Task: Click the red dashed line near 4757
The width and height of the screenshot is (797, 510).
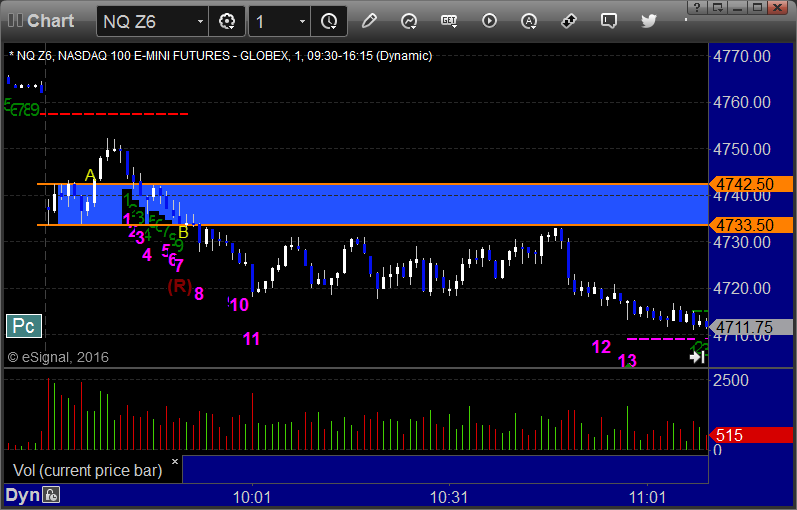Action: point(114,114)
